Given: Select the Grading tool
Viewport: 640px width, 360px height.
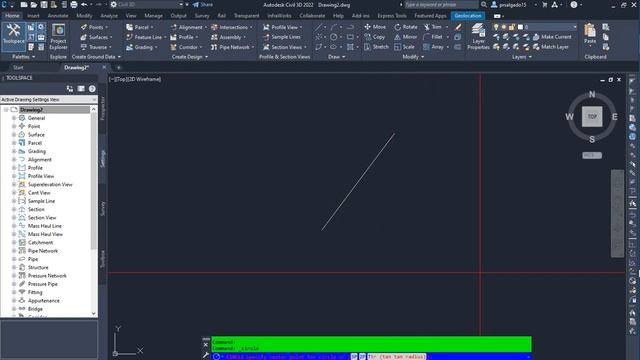Looking at the screenshot, I should [x=142, y=47].
